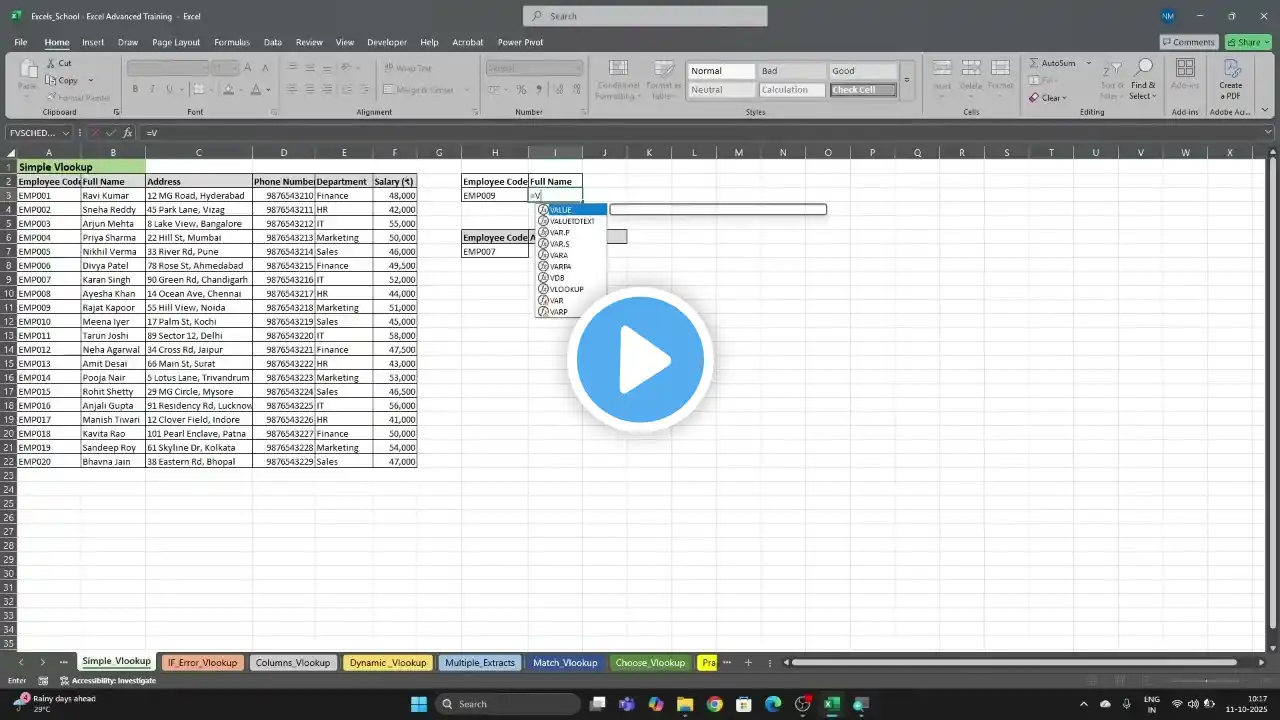Apply the Bad cell style
Screen dimensions: 1280x720
(791, 71)
